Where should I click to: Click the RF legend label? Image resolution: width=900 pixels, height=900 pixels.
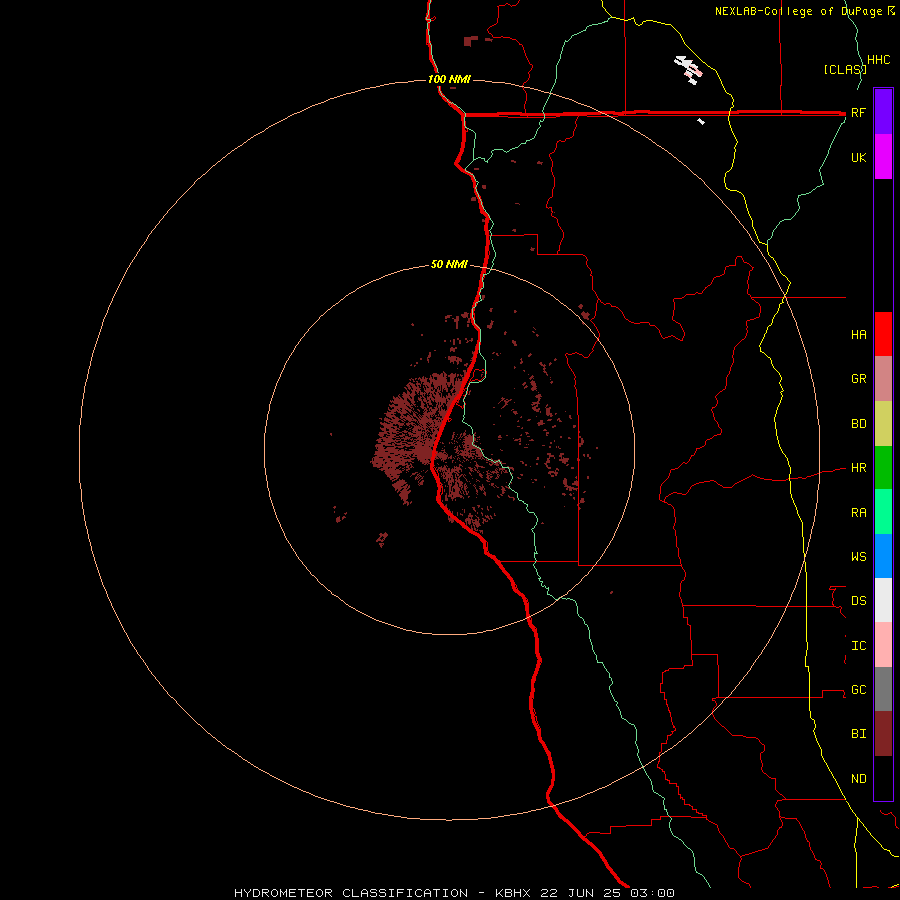[x=858, y=113]
